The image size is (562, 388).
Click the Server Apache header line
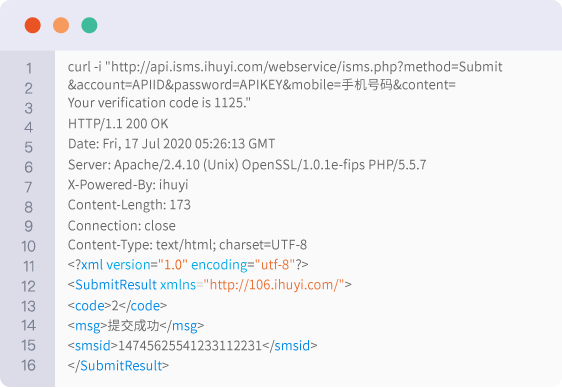pos(247,165)
